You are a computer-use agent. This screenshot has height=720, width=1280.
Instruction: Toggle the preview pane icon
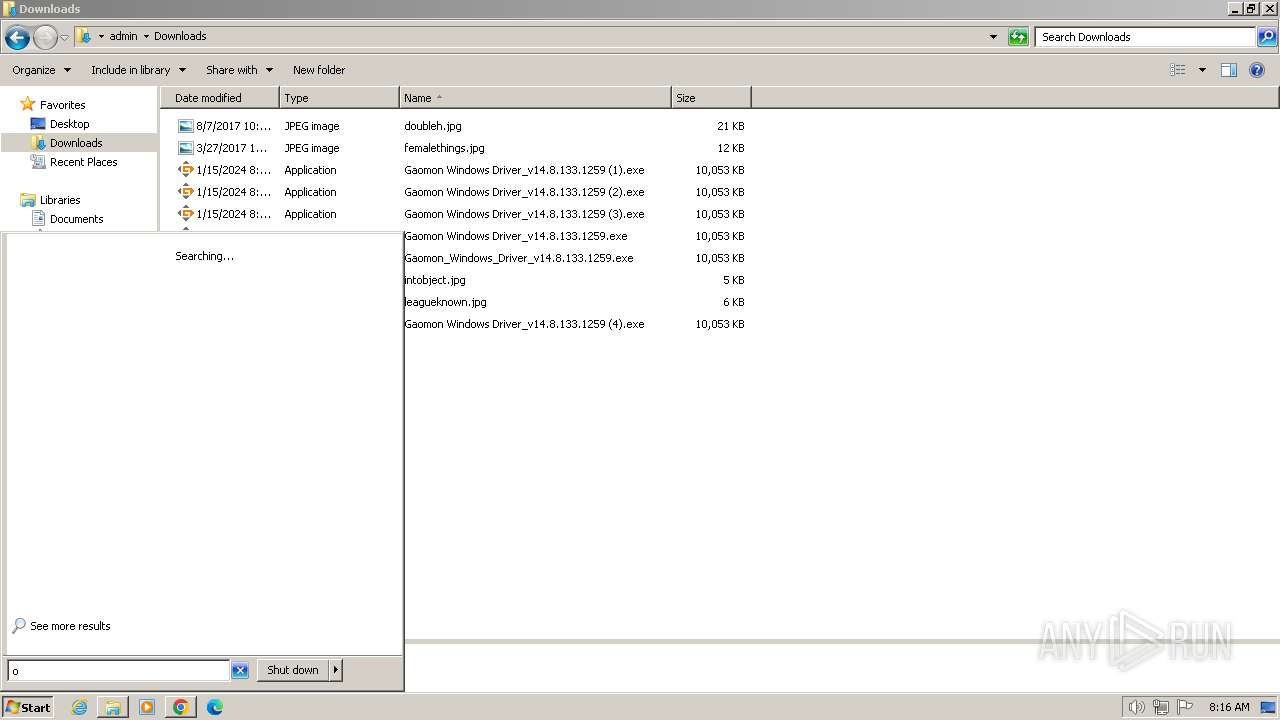pos(1229,70)
